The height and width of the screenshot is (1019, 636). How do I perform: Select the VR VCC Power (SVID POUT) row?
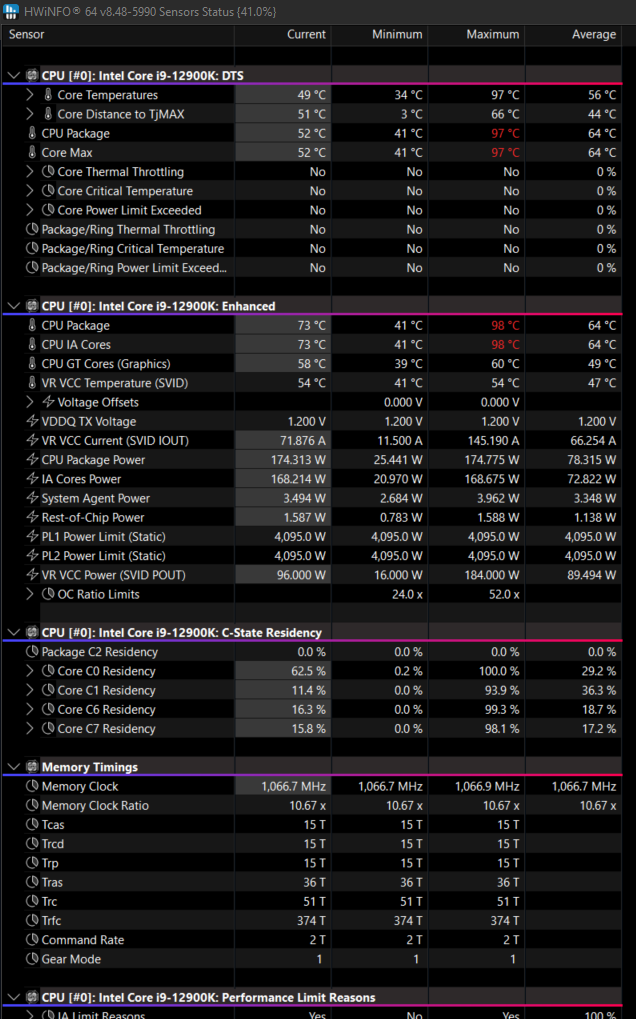point(312,574)
